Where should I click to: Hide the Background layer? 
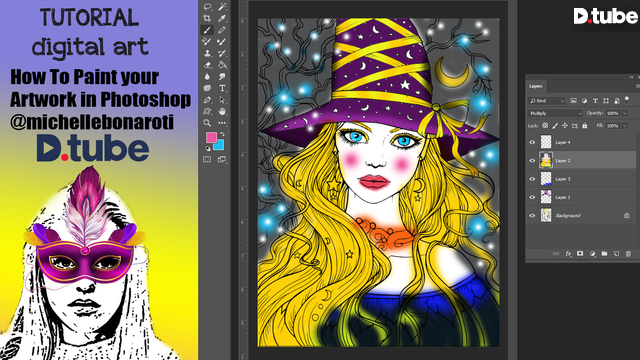click(532, 216)
